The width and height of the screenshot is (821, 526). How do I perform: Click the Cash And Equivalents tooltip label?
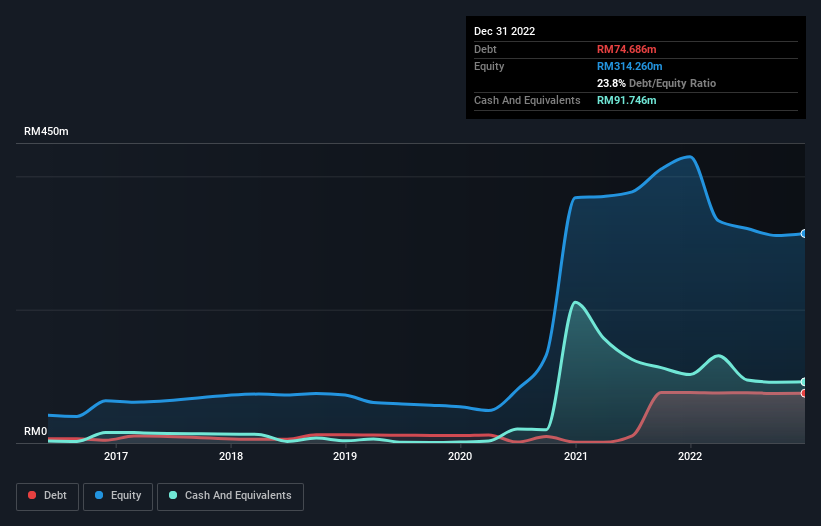tap(527, 100)
